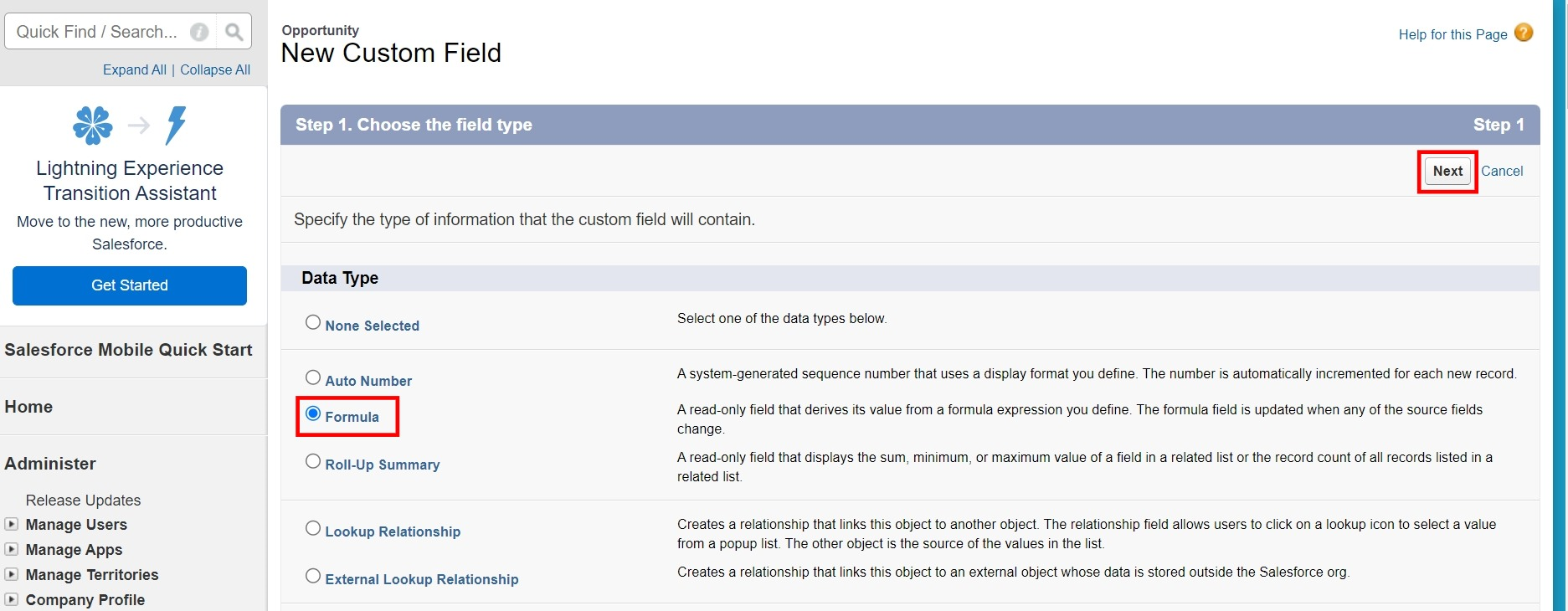Expand the Manage Users tree node
The image size is (1568, 611).
(12, 524)
